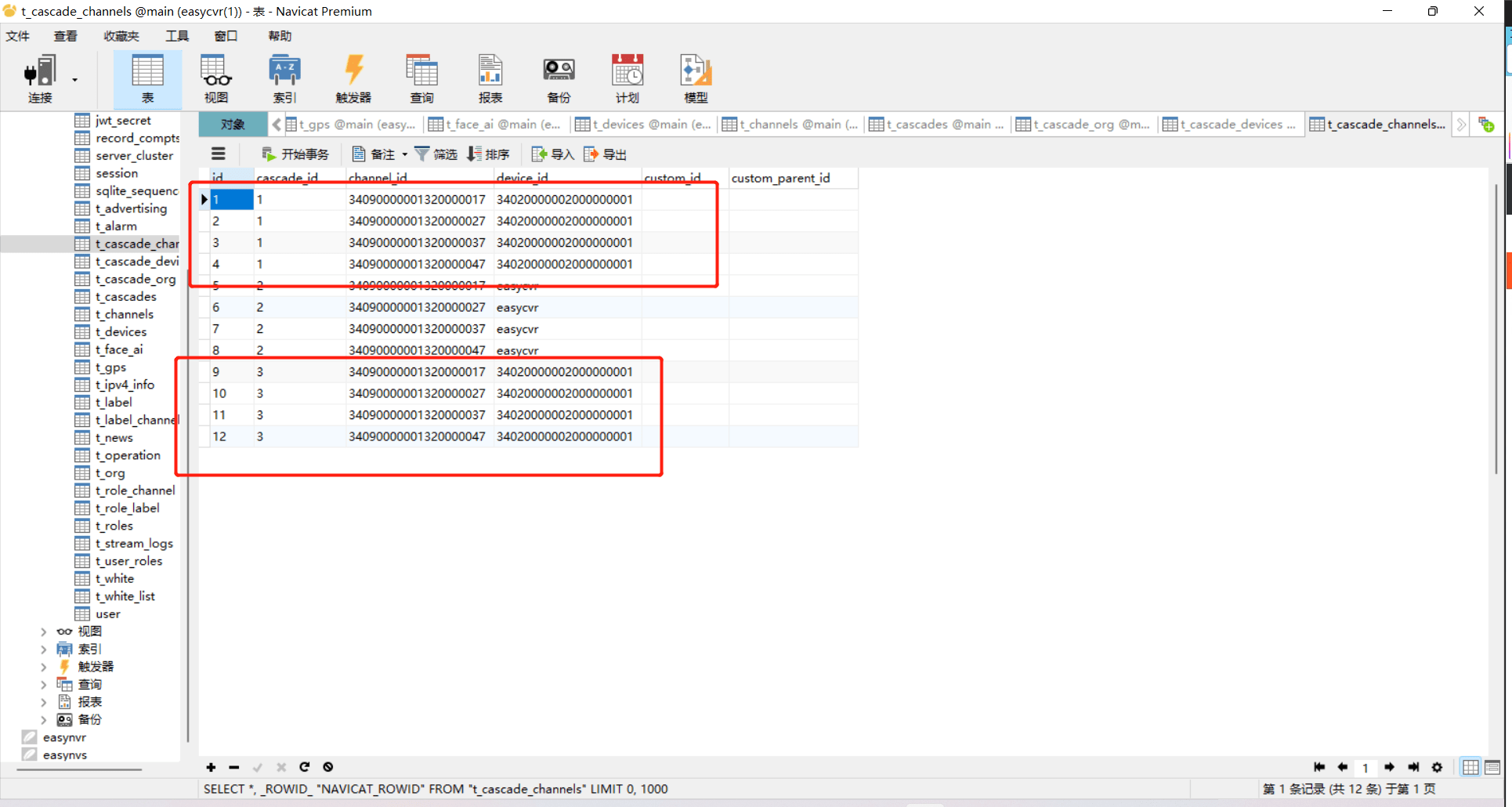
Task: Open the 备份 backup toolbar icon
Action: click(x=559, y=78)
